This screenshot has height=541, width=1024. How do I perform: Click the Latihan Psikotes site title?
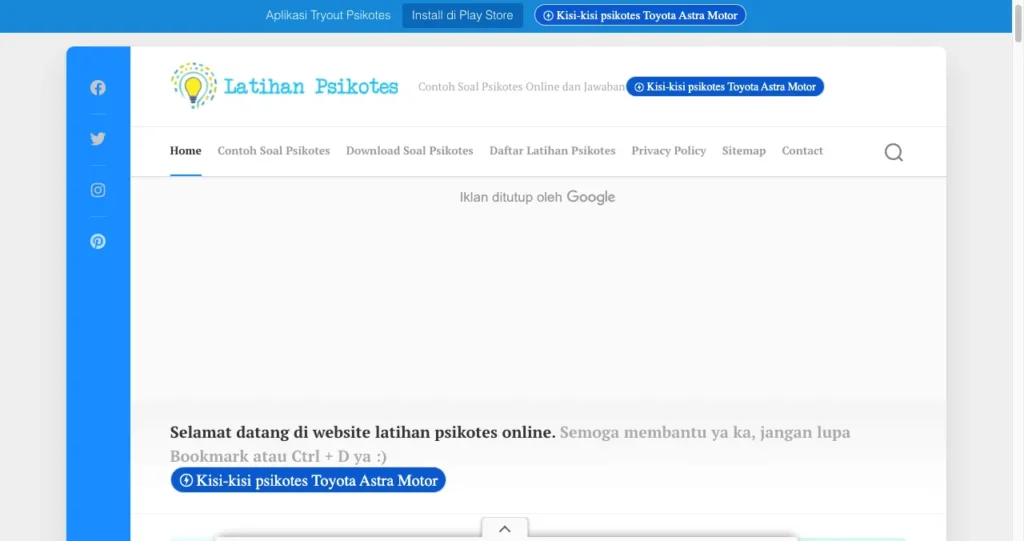point(311,86)
